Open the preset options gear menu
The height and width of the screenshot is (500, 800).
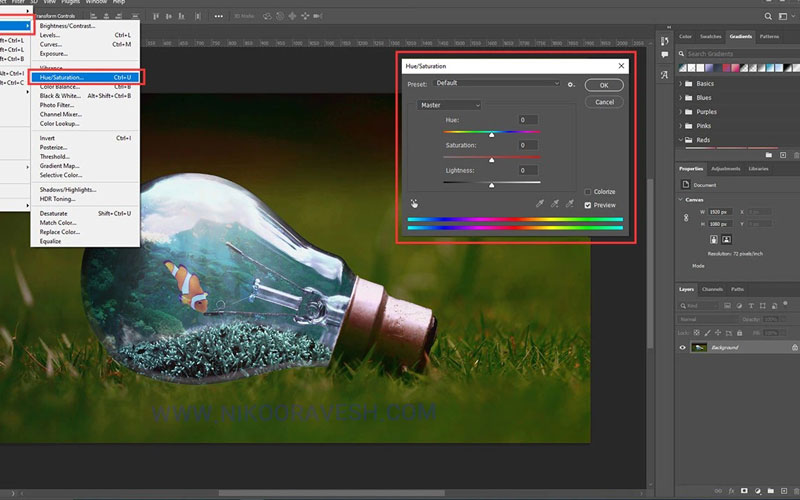click(x=571, y=84)
